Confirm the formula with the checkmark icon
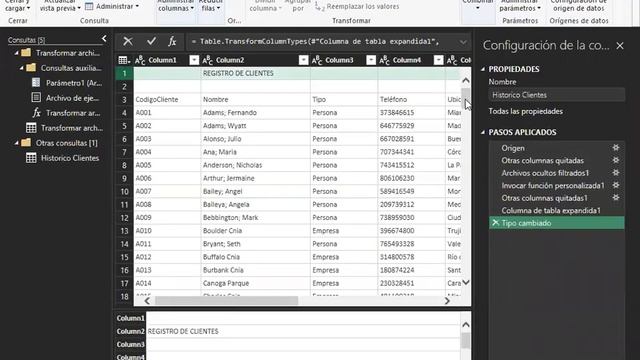Viewport: 640px width, 360px height. tap(151, 41)
